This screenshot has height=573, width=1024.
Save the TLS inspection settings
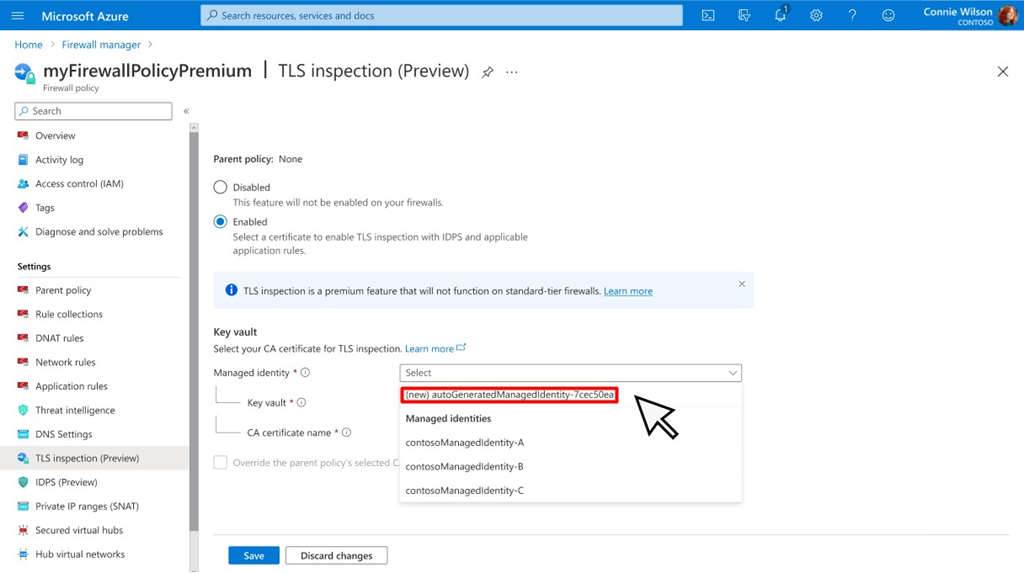[x=254, y=556]
